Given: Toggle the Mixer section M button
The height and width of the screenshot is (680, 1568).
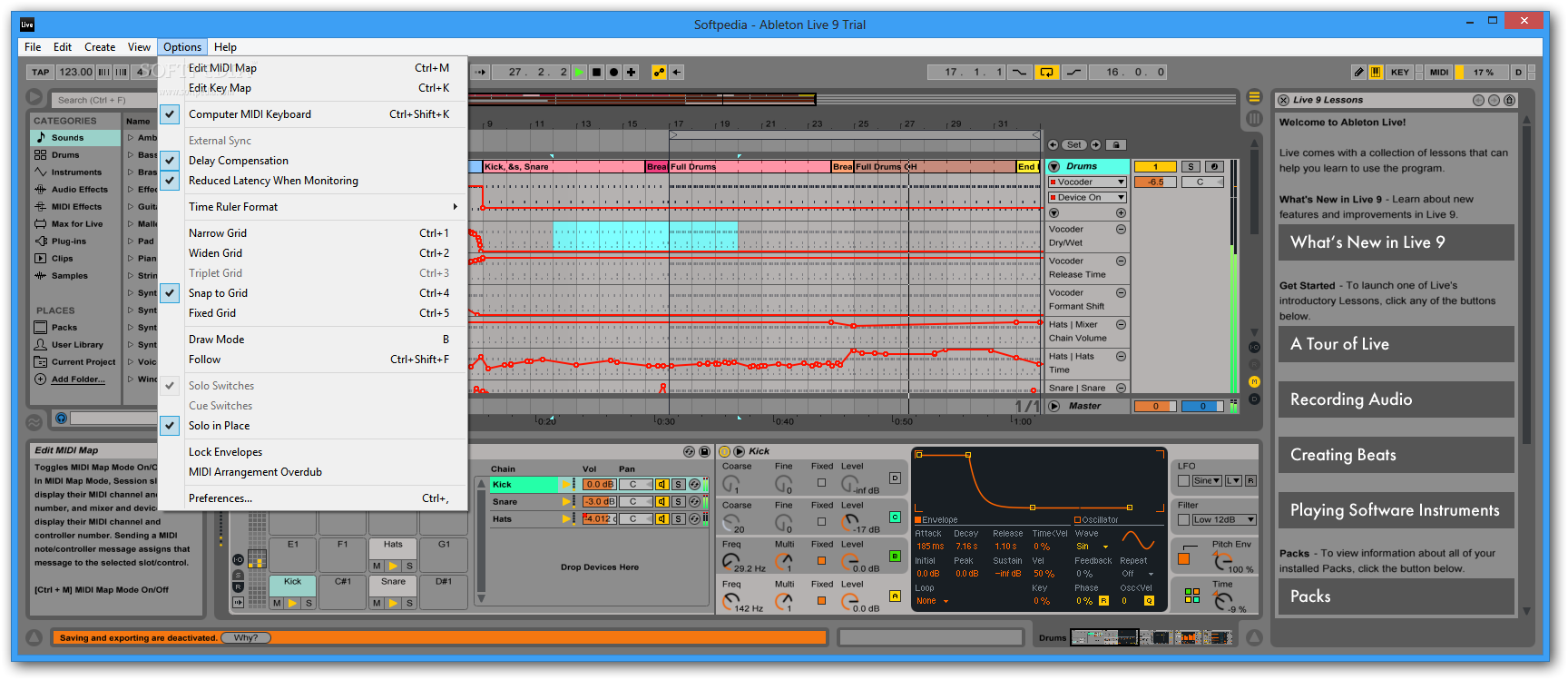Looking at the screenshot, I should coord(1254,382).
